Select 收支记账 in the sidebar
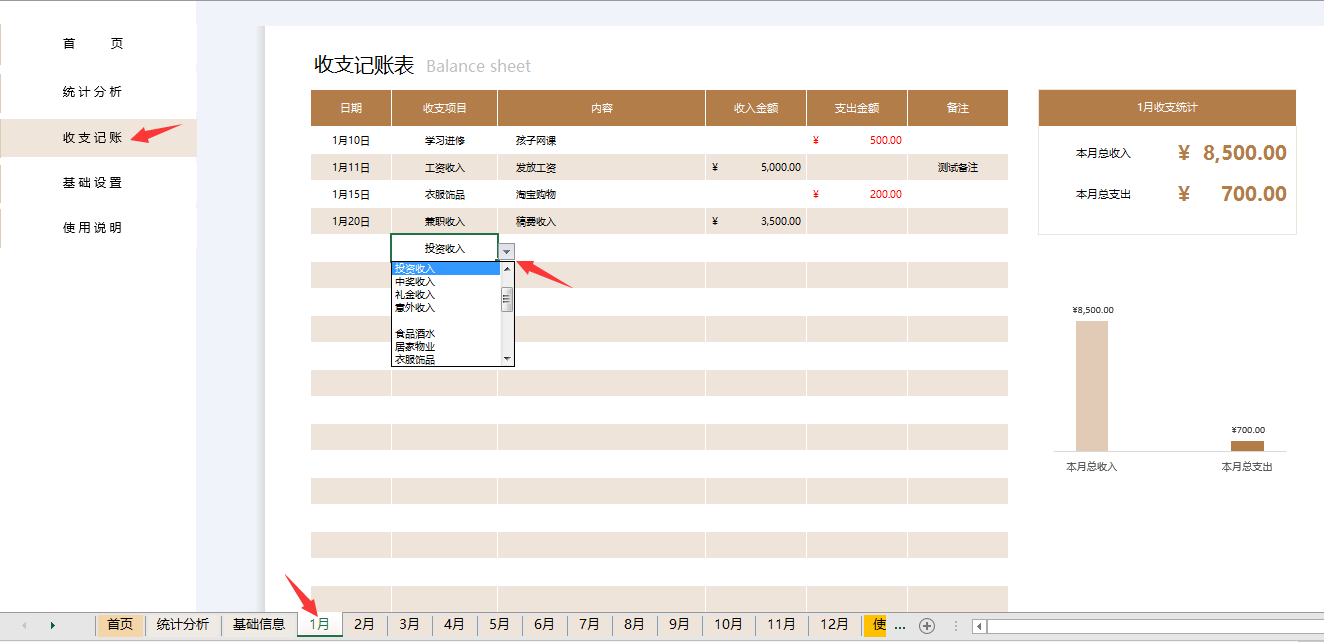This screenshot has height=642, width=1324. pyautogui.click(x=98, y=138)
